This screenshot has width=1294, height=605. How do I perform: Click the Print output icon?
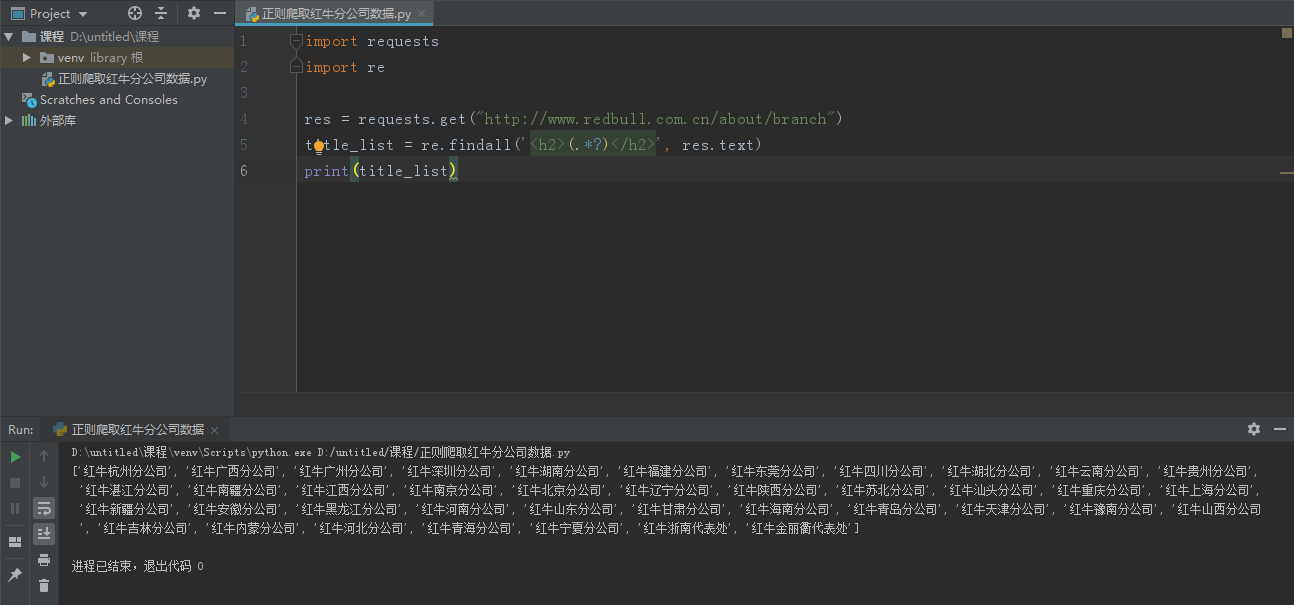click(x=44, y=560)
